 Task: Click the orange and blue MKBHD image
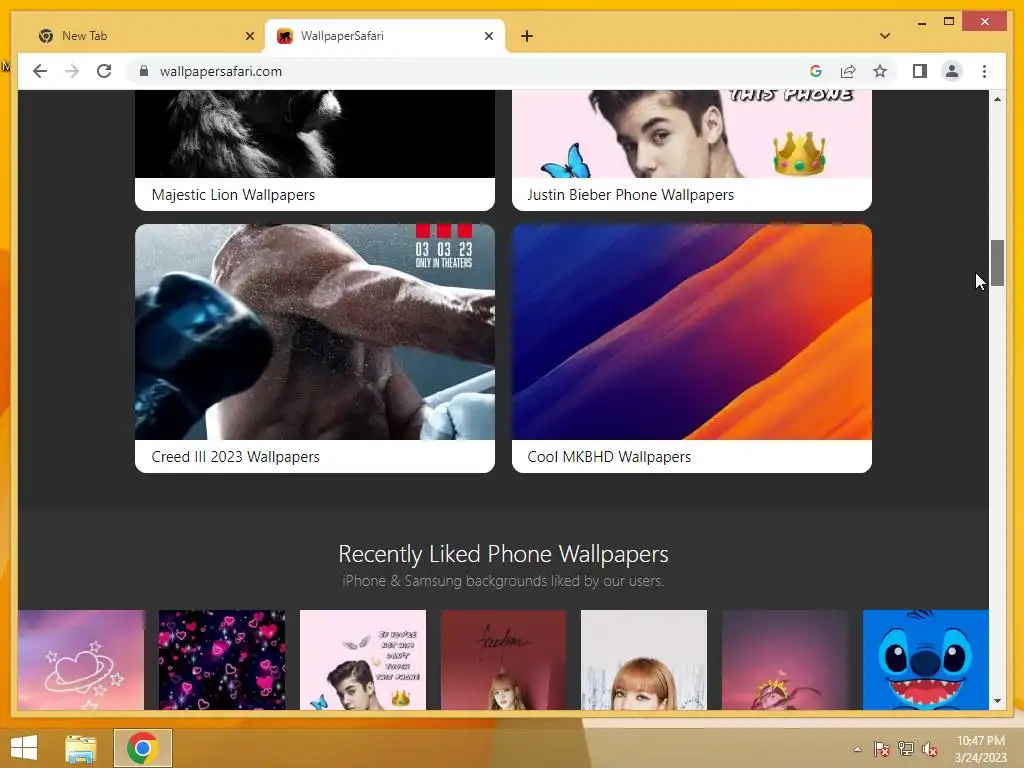(692, 332)
